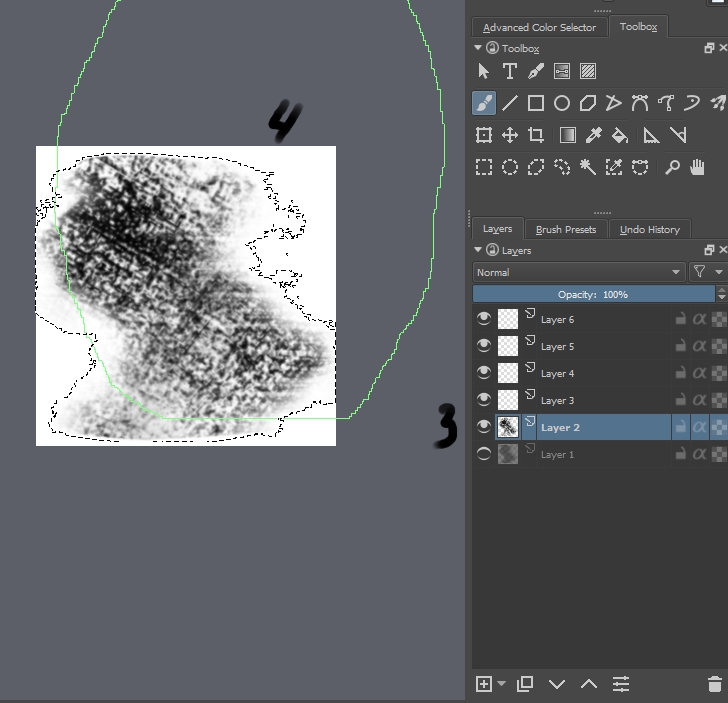Viewport: 728px width, 703px height.
Task: Activate the Contiguous Selection magic wand
Action: (588, 167)
